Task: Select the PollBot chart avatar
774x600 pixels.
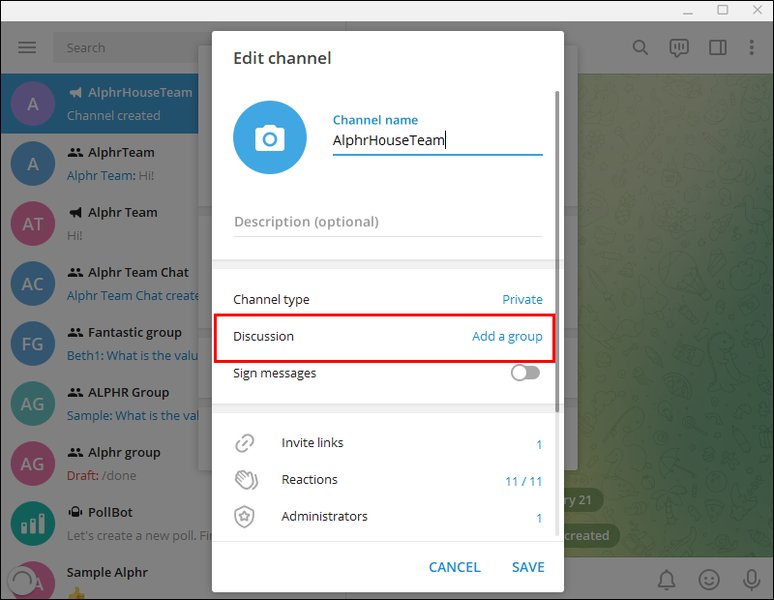Action: (33, 524)
